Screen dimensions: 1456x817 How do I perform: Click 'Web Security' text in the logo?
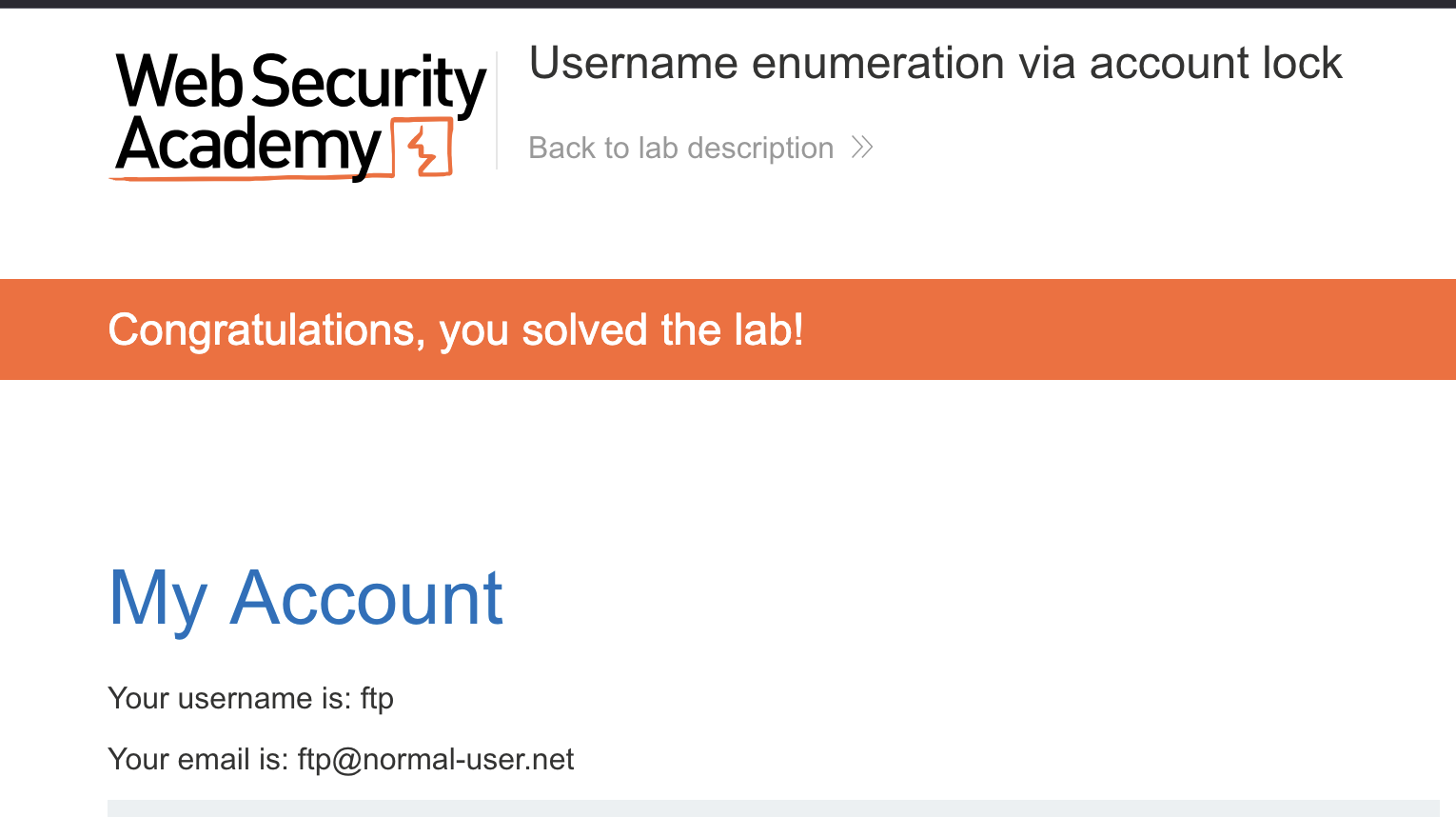[x=301, y=82]
